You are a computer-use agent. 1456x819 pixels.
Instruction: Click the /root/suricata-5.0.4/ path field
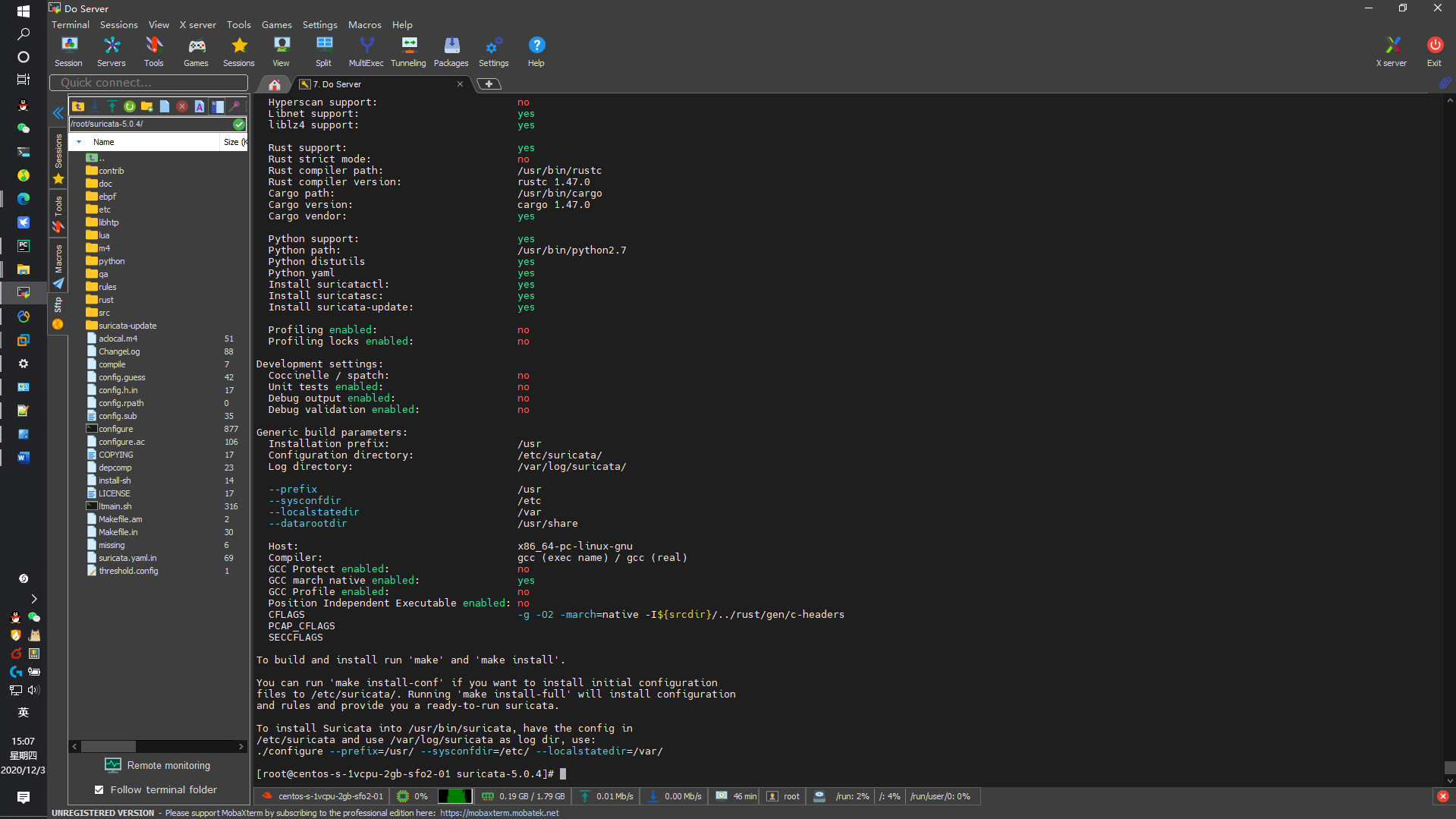[x=151, y=124]
